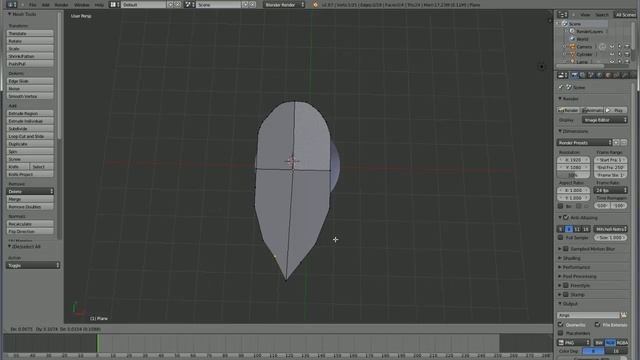
Task: Open the Add menu
Action: (x=46, y=5)
